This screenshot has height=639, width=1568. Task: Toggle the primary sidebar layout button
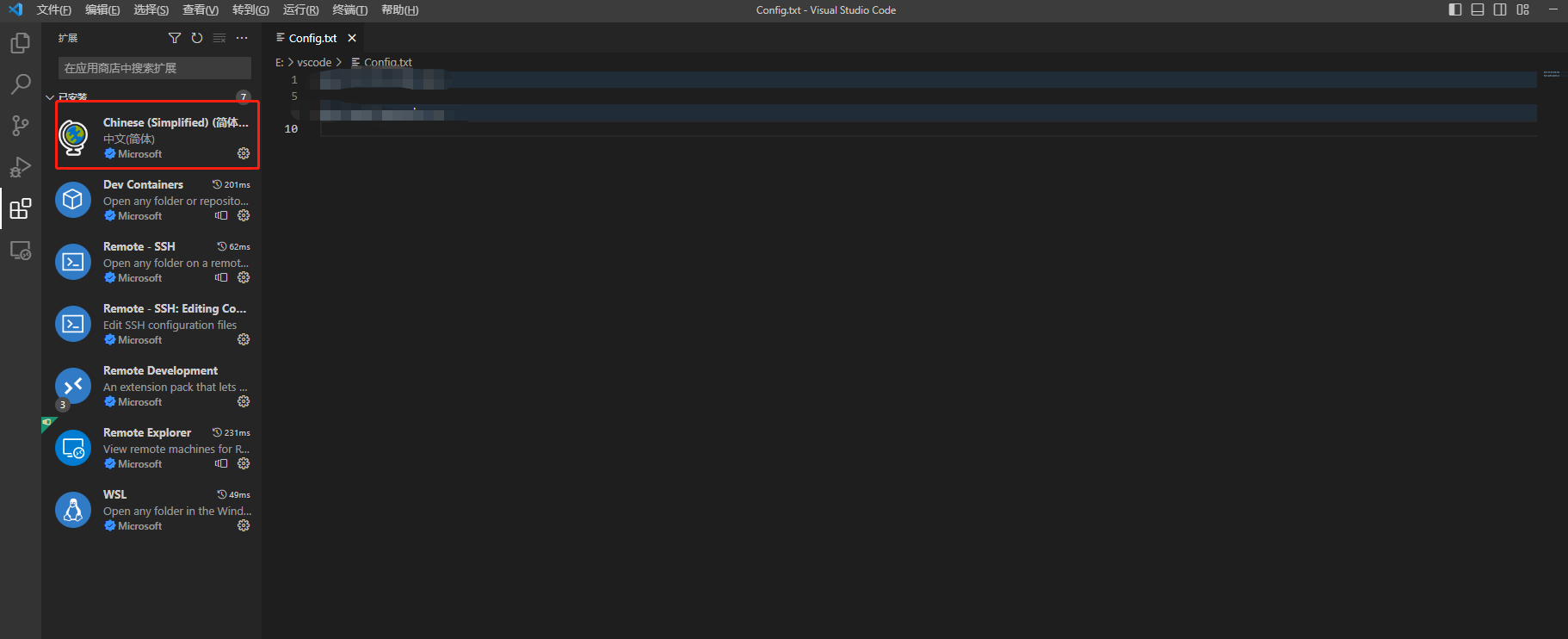pos(1455,9)
